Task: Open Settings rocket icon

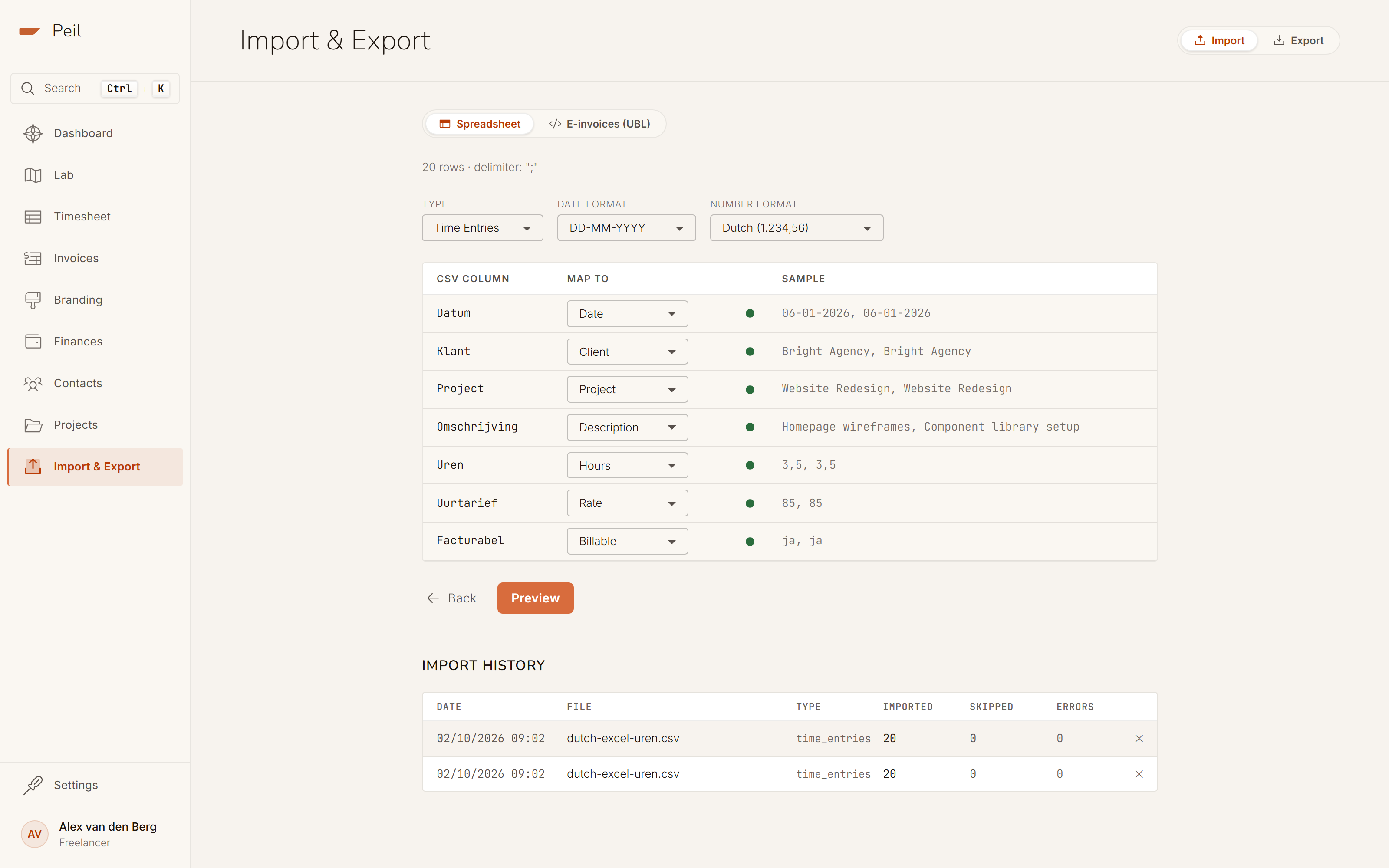Action: 33,785
